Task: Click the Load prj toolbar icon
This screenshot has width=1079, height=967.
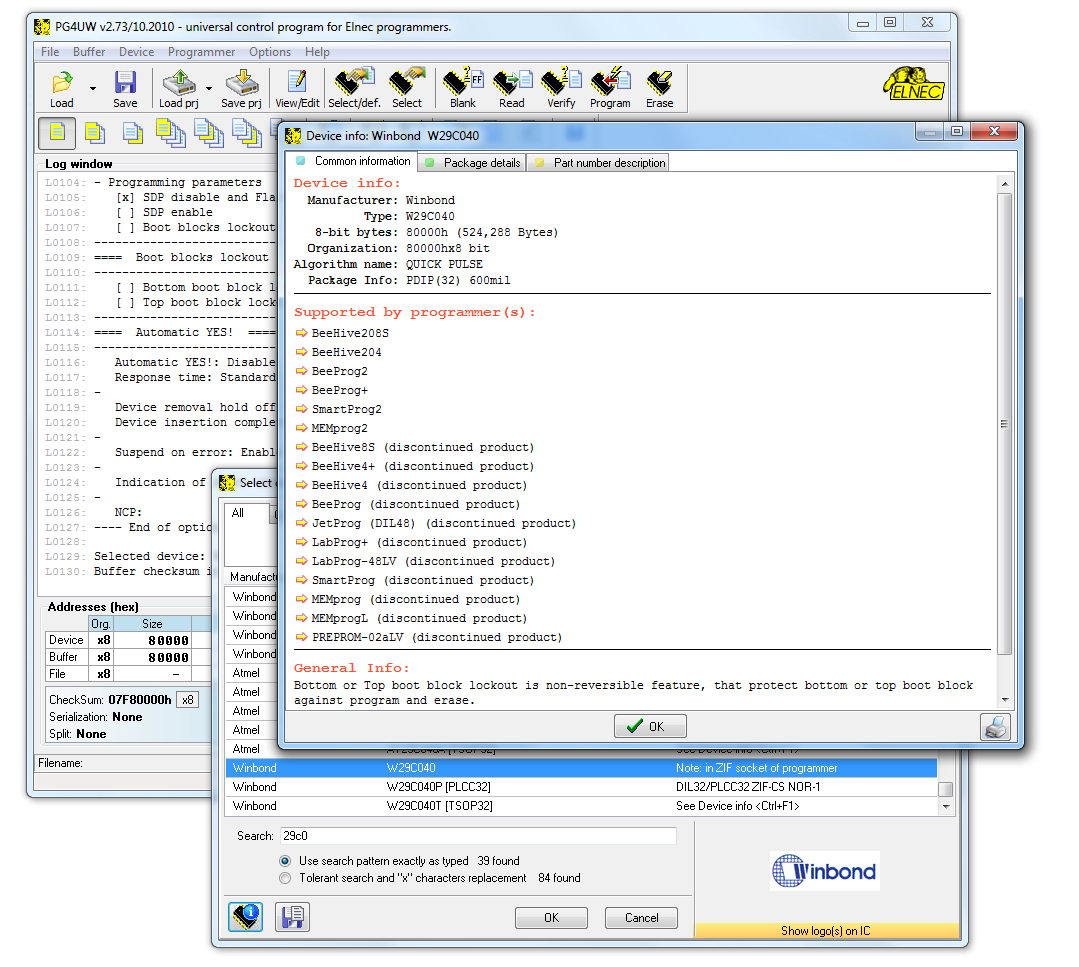Action: 179,89
